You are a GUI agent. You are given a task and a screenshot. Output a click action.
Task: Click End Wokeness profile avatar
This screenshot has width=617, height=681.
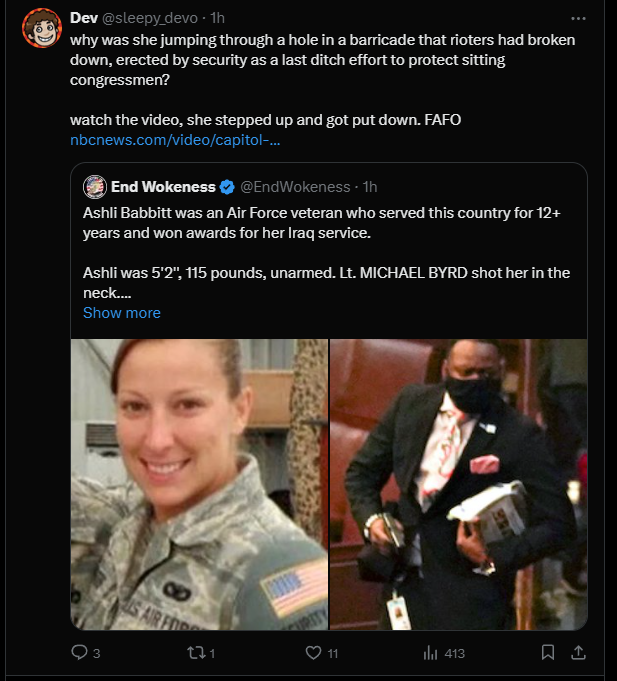click(95, 187)
